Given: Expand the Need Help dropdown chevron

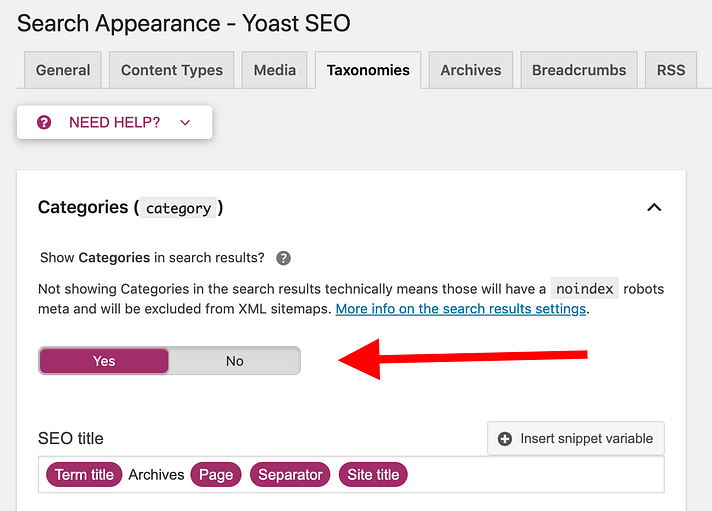Looking at the screenshot, I should click(185, 122).
